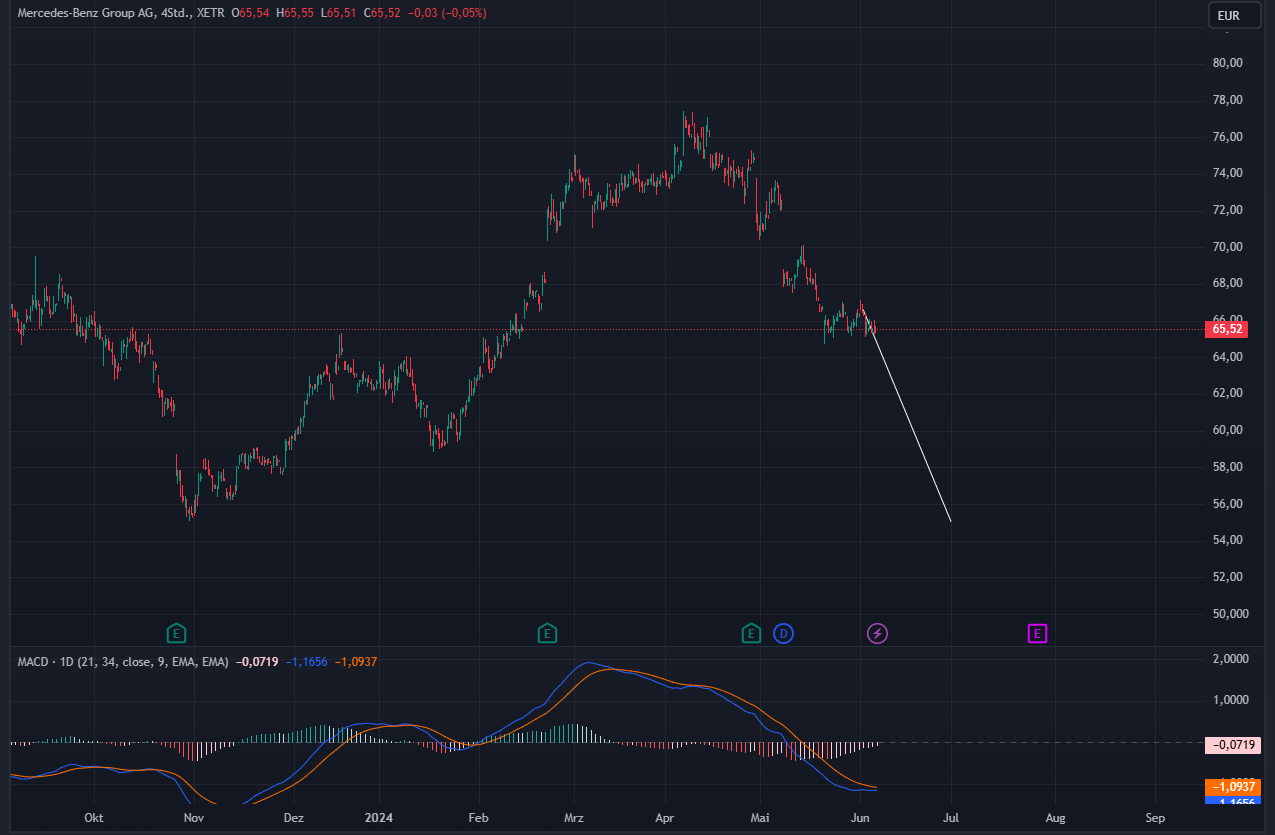Click the price change text −0,03 (−0,05%)
The width and height of the screenshot is (1275, 835).
[443, 13]
